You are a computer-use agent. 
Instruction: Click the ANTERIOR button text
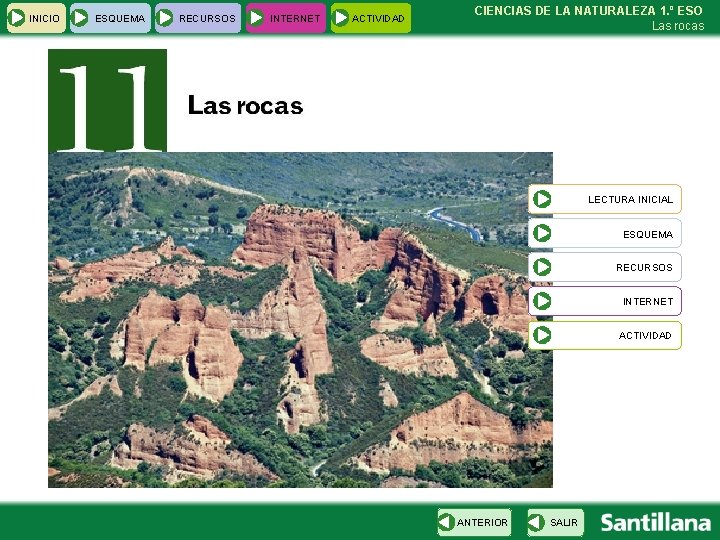(482, 523)
